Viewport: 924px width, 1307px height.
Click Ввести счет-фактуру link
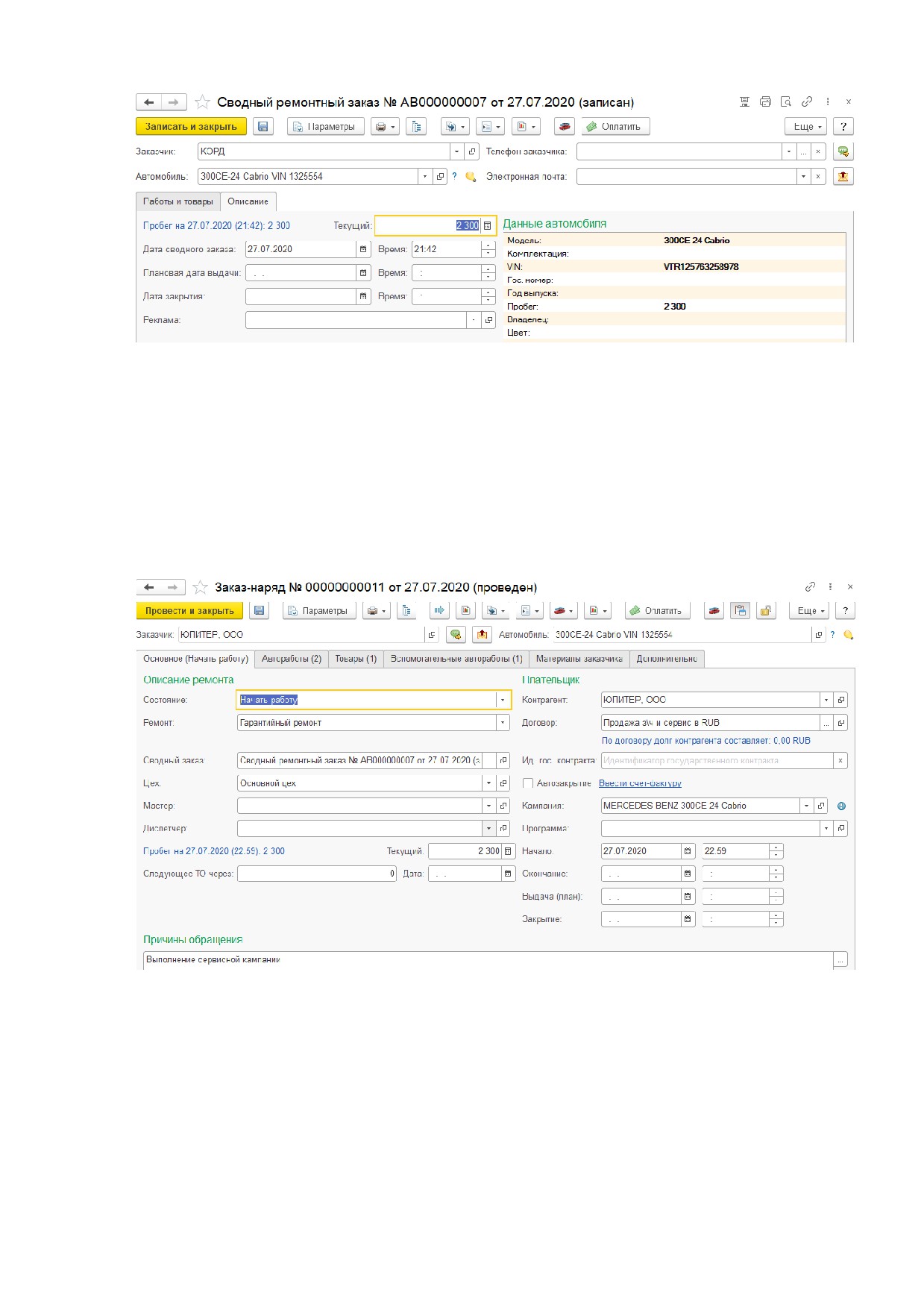pyautogui.click(x=640, y=783)
